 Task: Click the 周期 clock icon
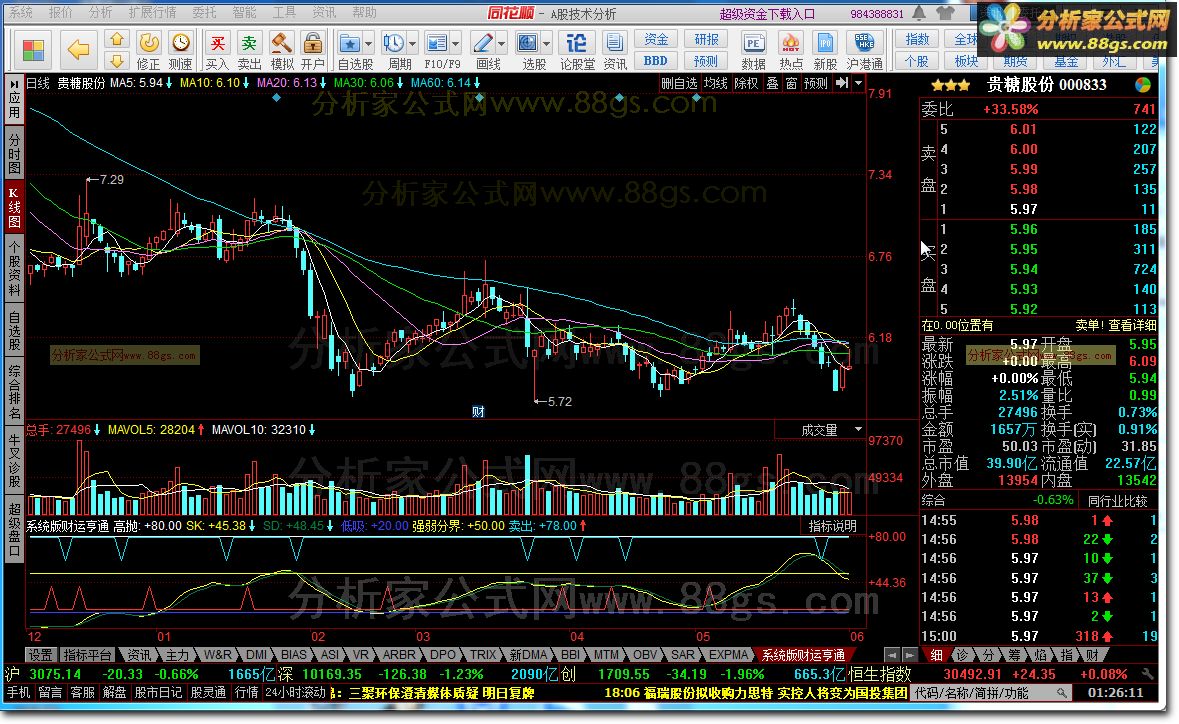pos(392,44)
